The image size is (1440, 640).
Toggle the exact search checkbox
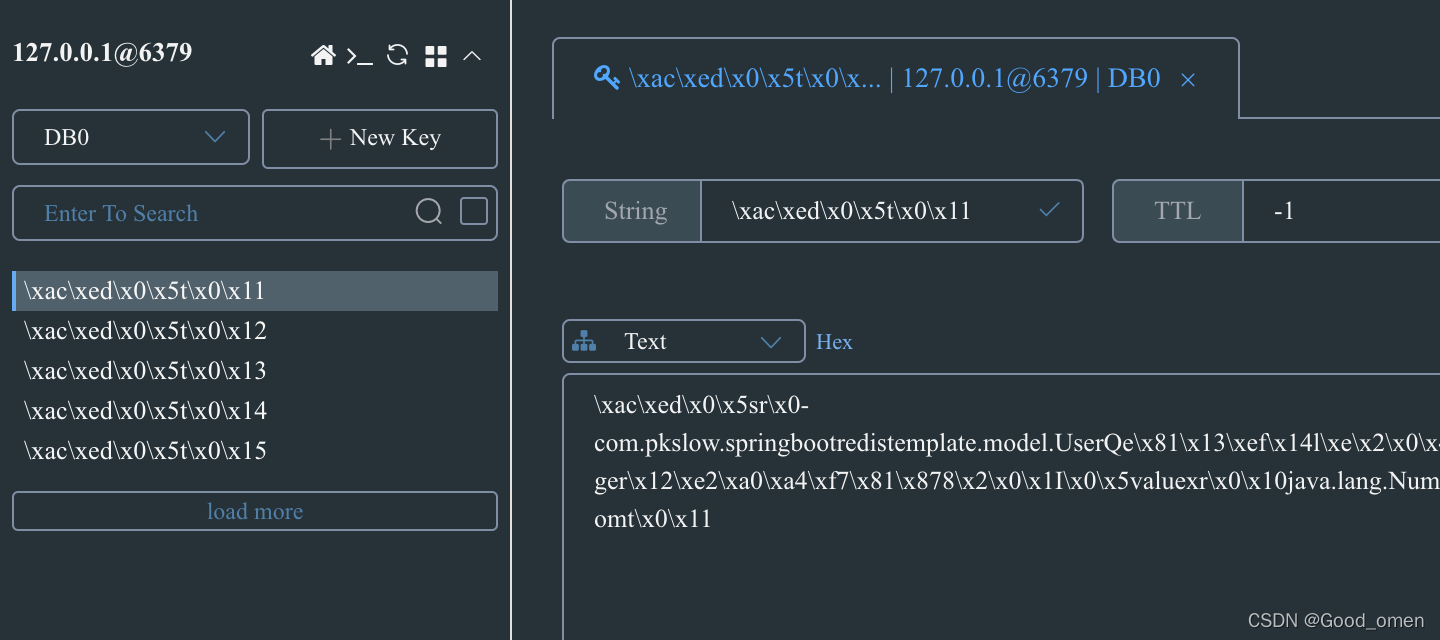tap(474, 211)
